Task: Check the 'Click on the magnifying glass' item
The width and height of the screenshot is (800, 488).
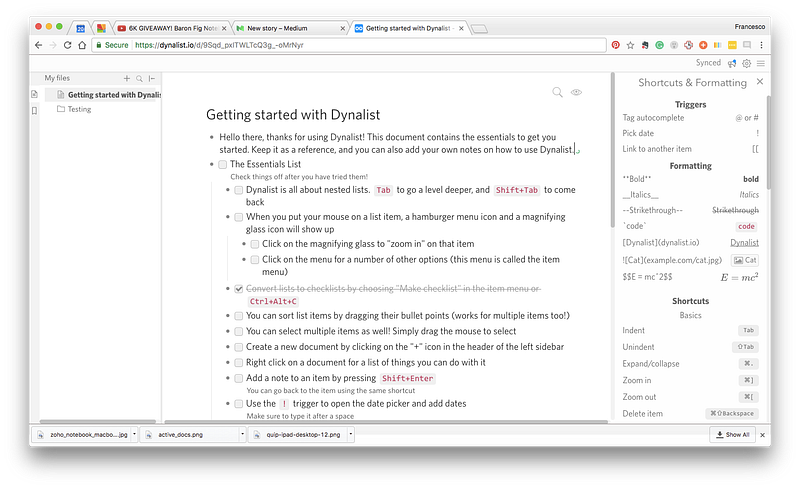Action: pyautogui.click(x=255, y=244)
